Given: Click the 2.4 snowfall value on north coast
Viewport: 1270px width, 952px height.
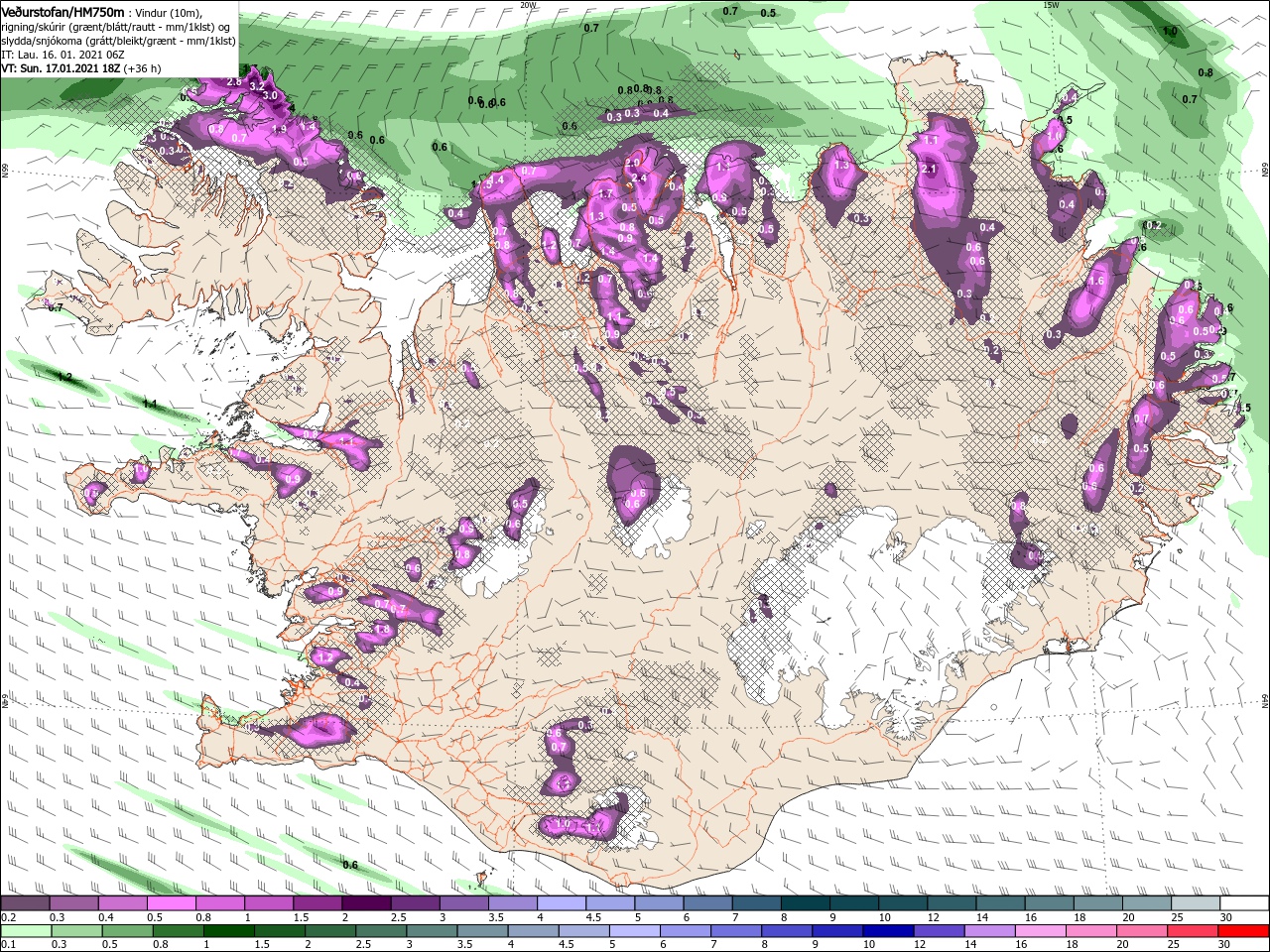Looking at the screenshot, I should [639, 178].
